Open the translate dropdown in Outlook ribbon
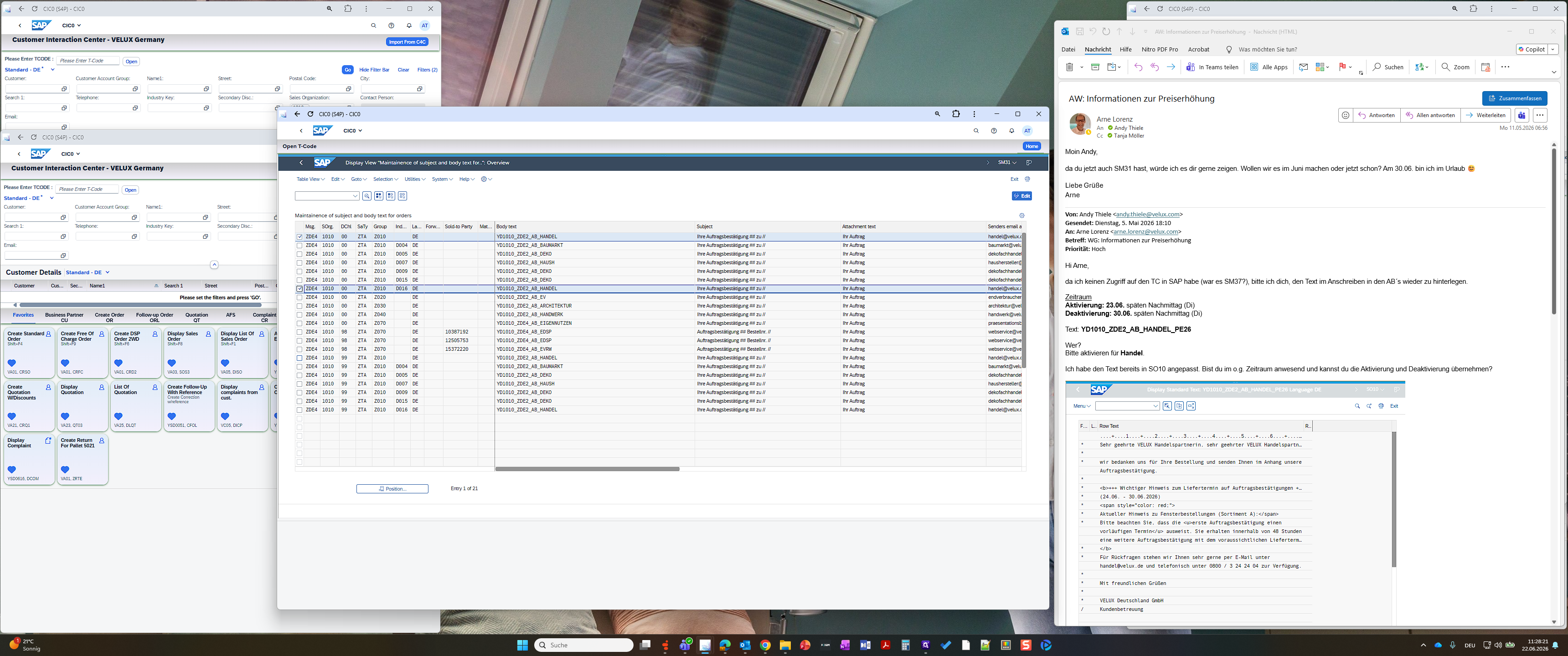Viewport: 1568px width, 656px height. tap(1426, 67)
